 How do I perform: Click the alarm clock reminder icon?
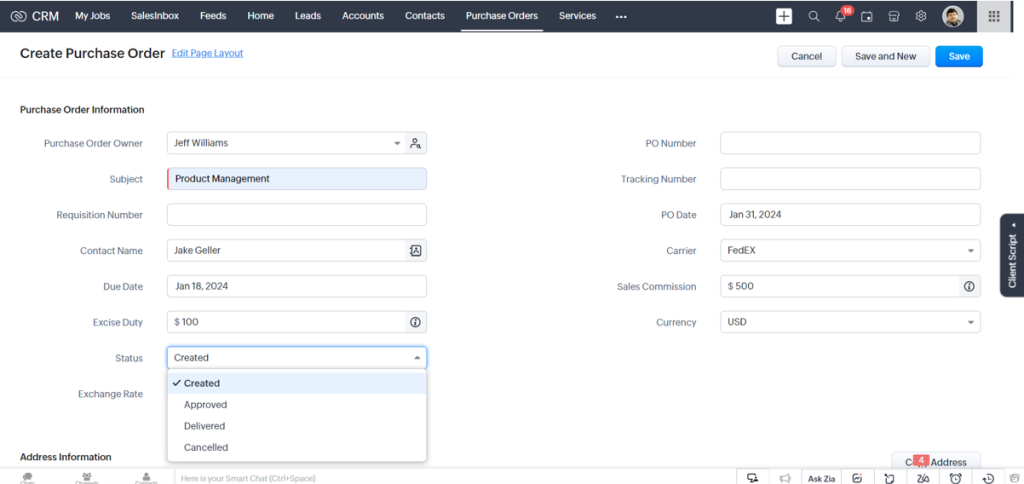(955, 478)
